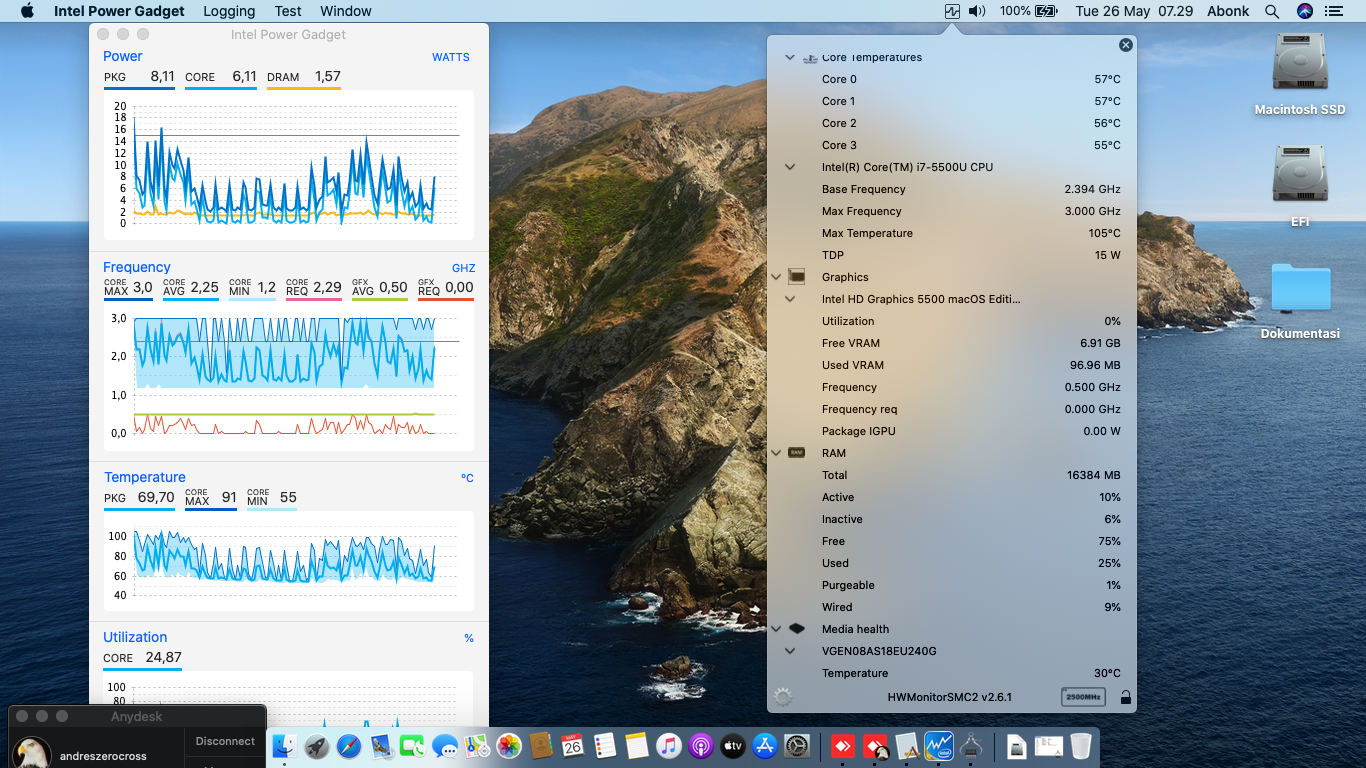Image resolution: width=1366 pixels, height=768 pixels.
Task: Click the Disconnect button in Anydesk
Action: tap(225, 741)
